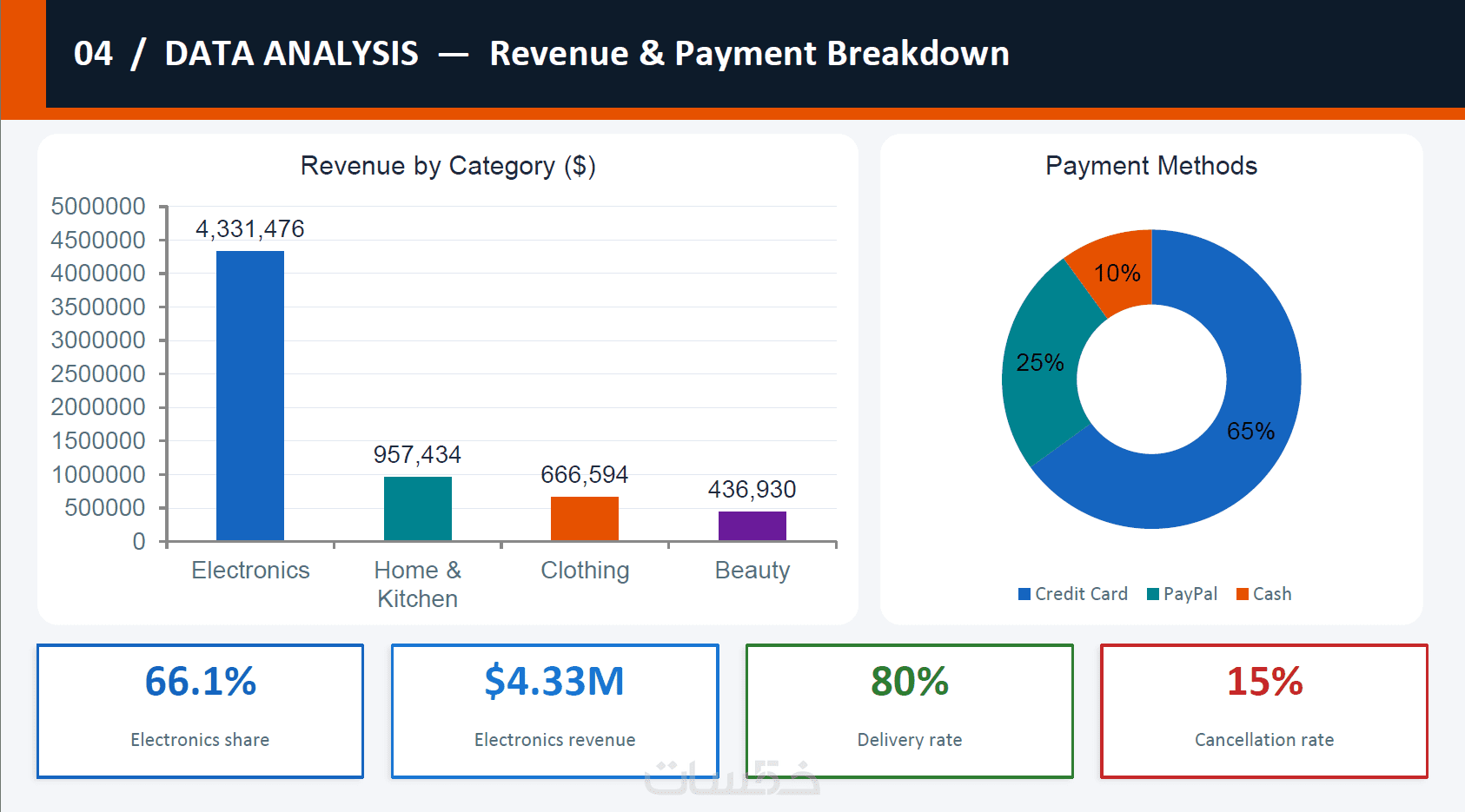This screenshot has width=1465, height=812.
Task: Click the 15% KPI value
Action: (x=1264, y=682)
